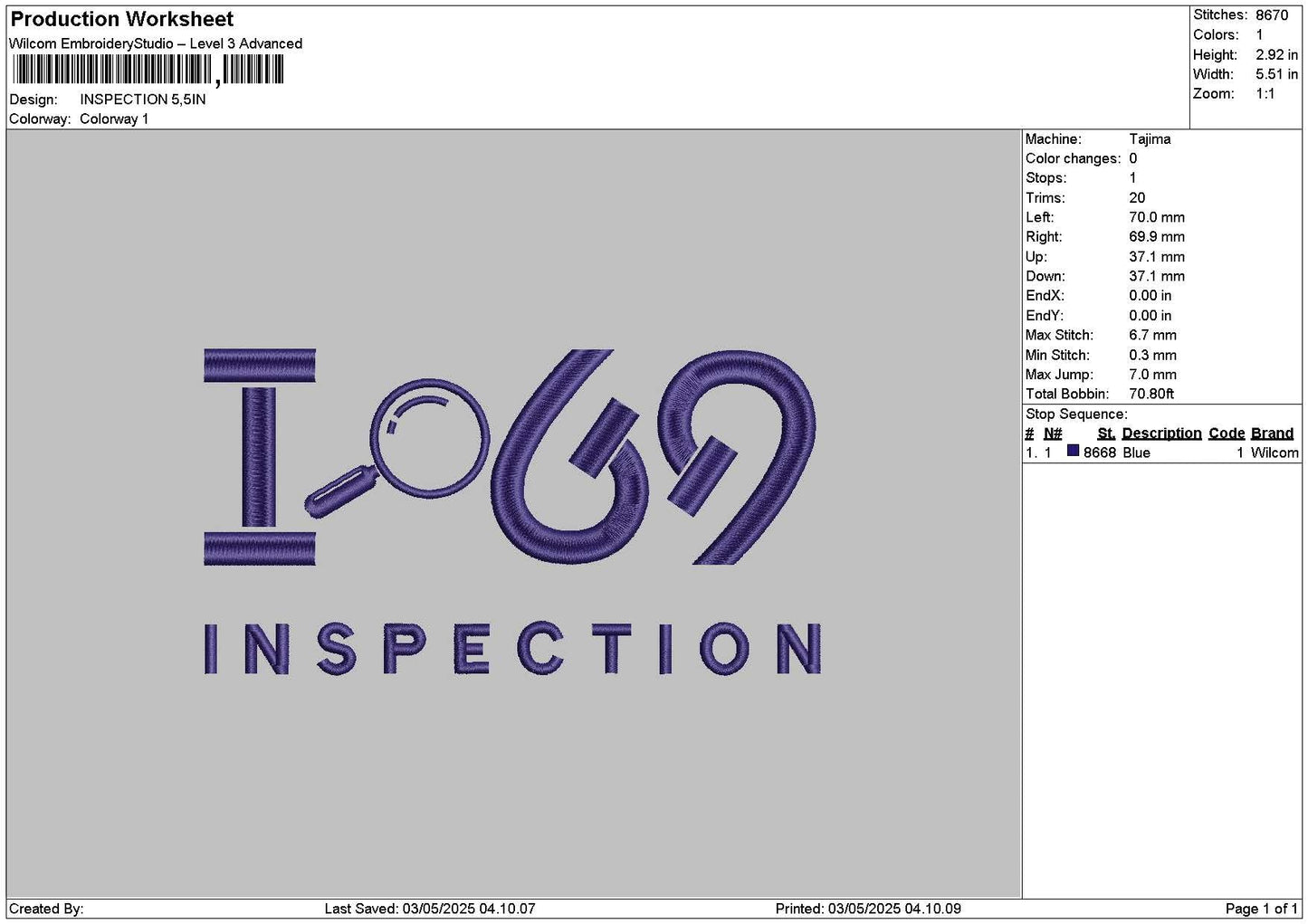
Task: Click the 'EndX:' label
Action: click(1045, 296)
